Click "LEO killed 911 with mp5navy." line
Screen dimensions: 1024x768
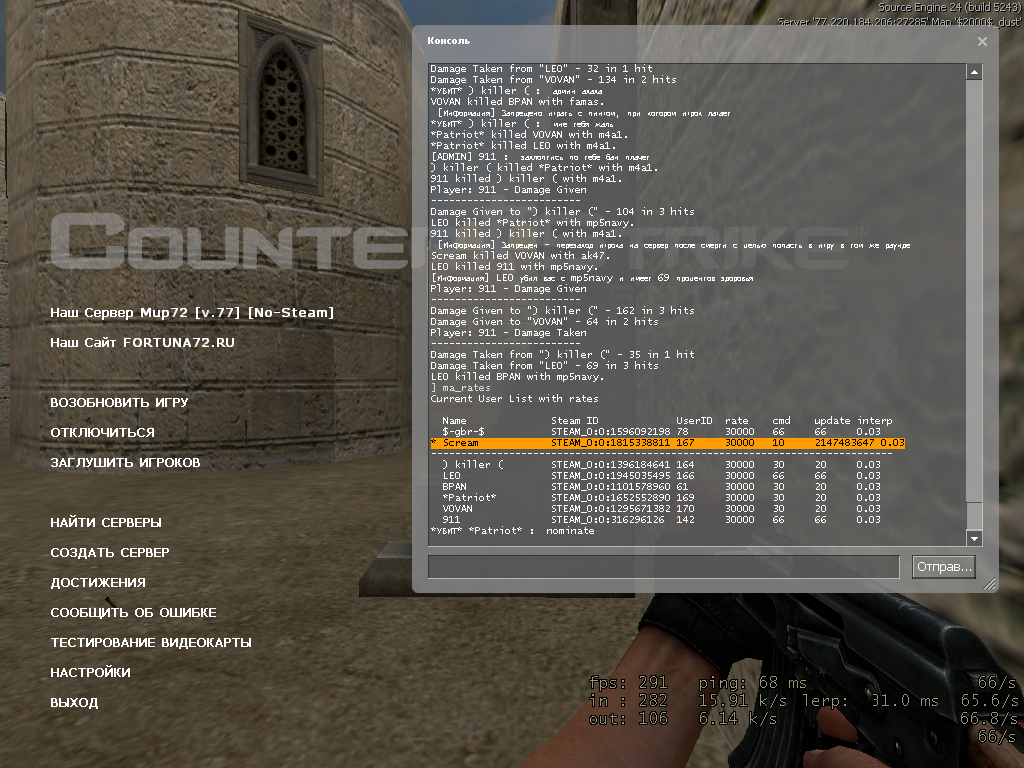click(514, 266)
